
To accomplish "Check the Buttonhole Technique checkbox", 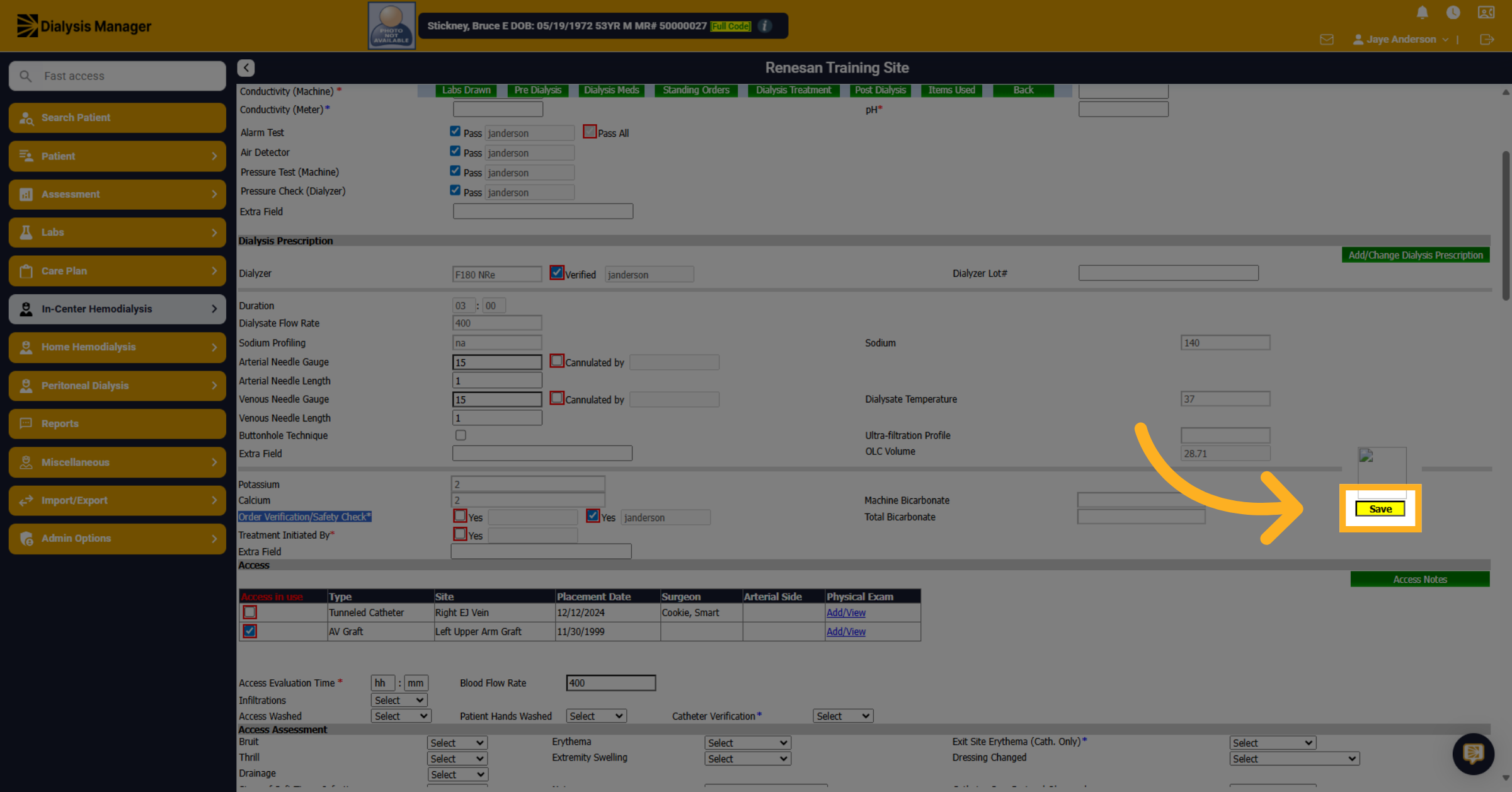I will pos(461,435).
